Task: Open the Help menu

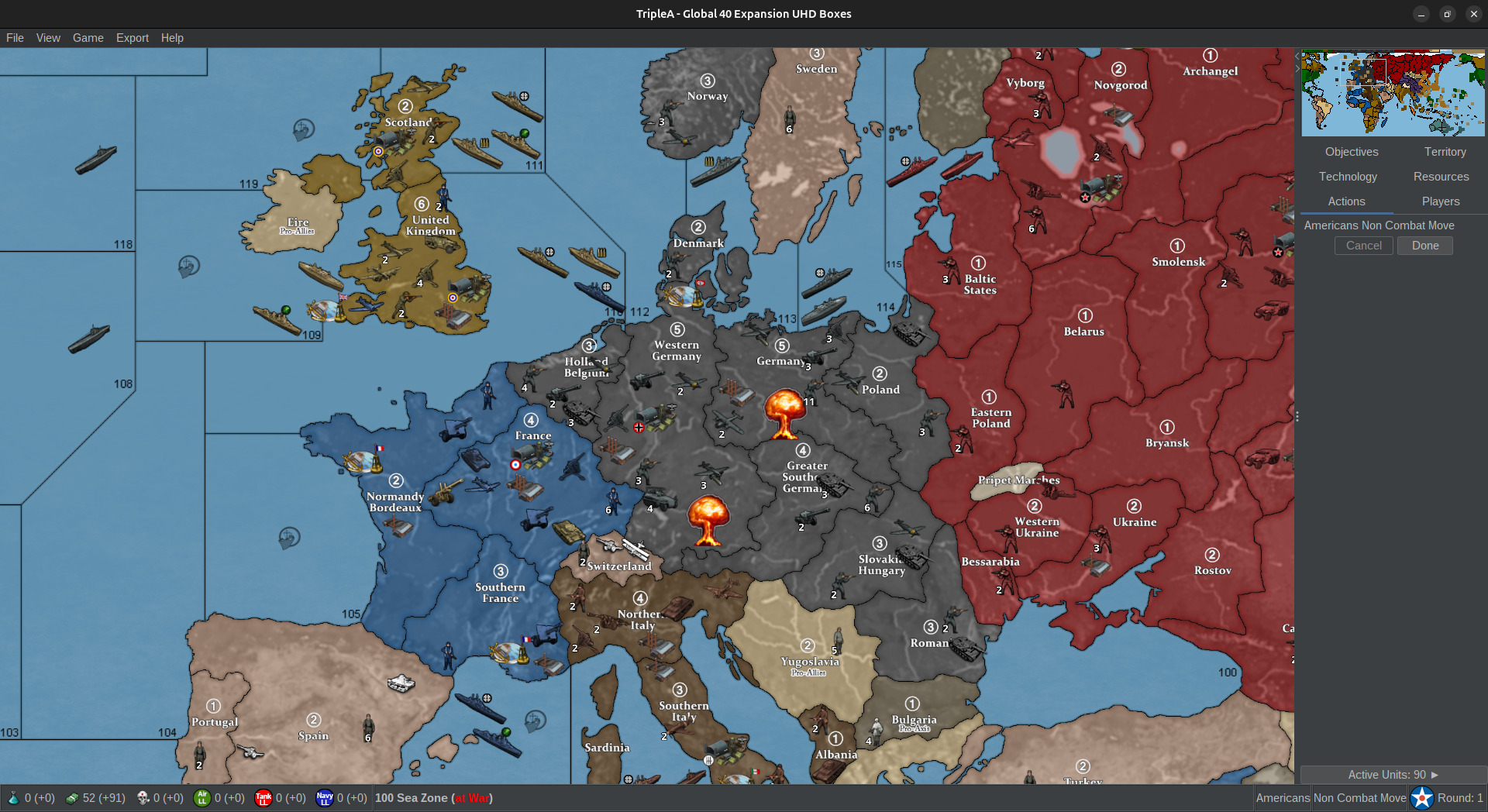Action: click(172, 38)
